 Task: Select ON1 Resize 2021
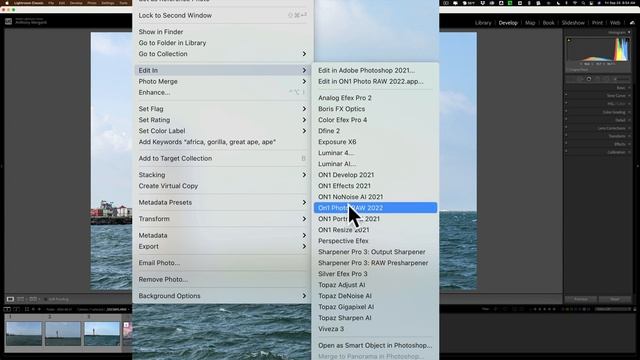tap(343, 230)
